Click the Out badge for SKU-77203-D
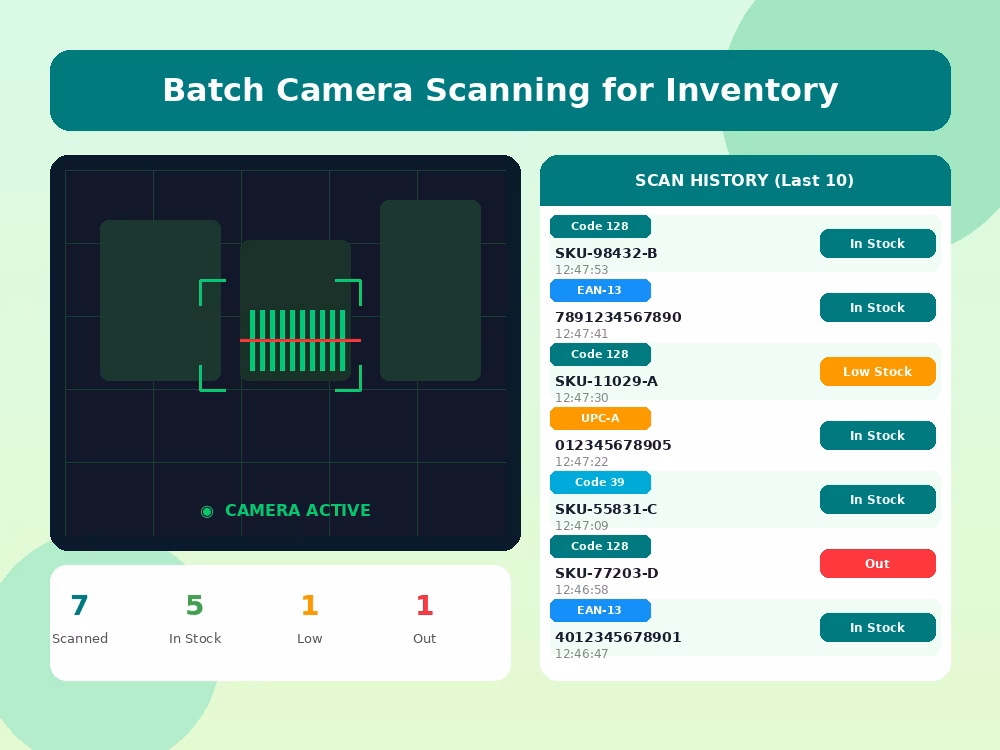The height and width of the screenshot is (750, 1000). pyautogui.click(x=878, y=564)
